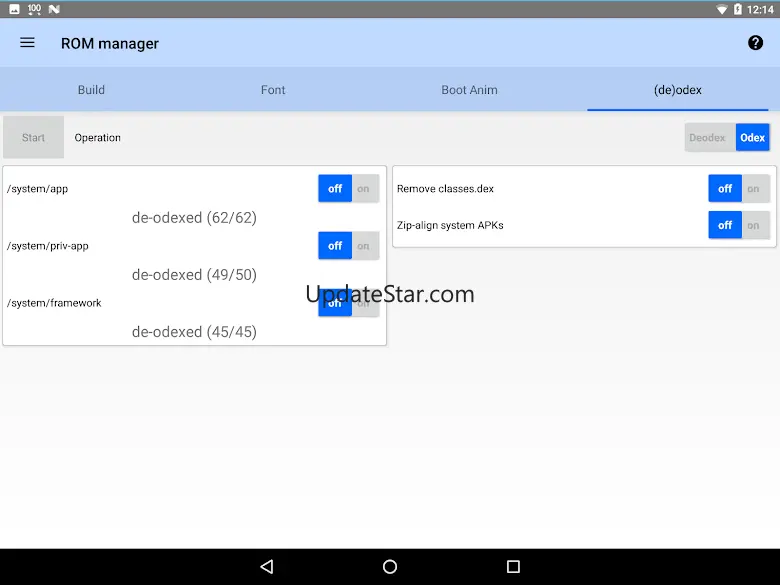The image size is (780, 585).
Task: Toggle the /system/app switch
Action: coord(348,188)
